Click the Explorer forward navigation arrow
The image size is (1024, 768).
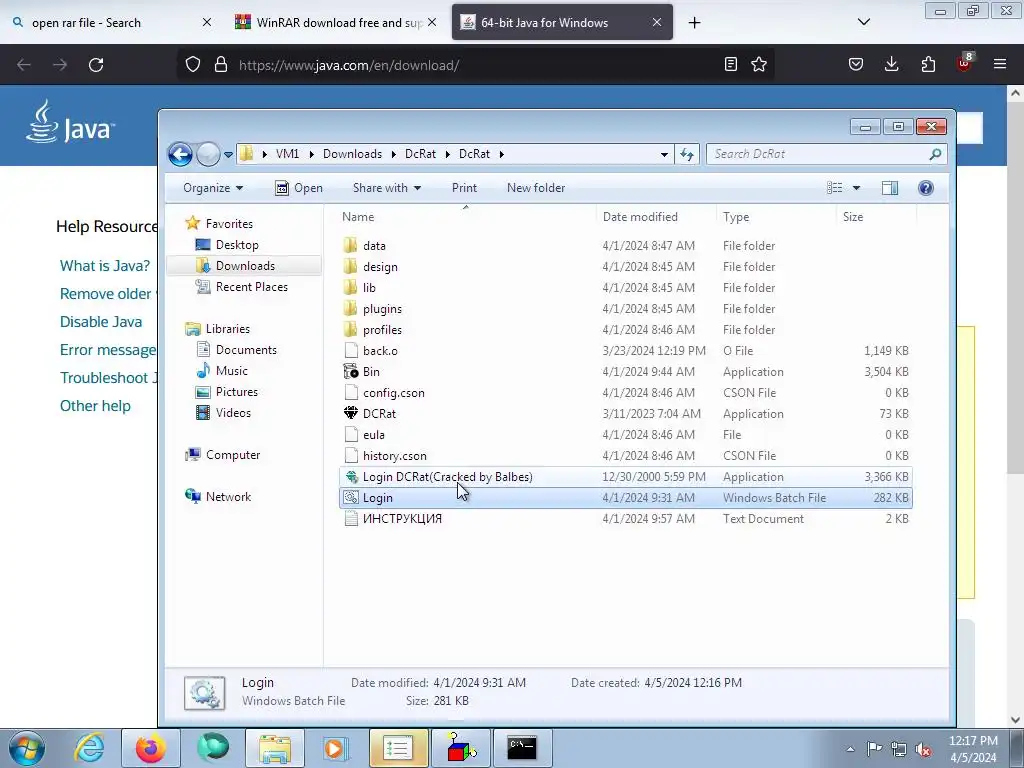click(208, 154)
